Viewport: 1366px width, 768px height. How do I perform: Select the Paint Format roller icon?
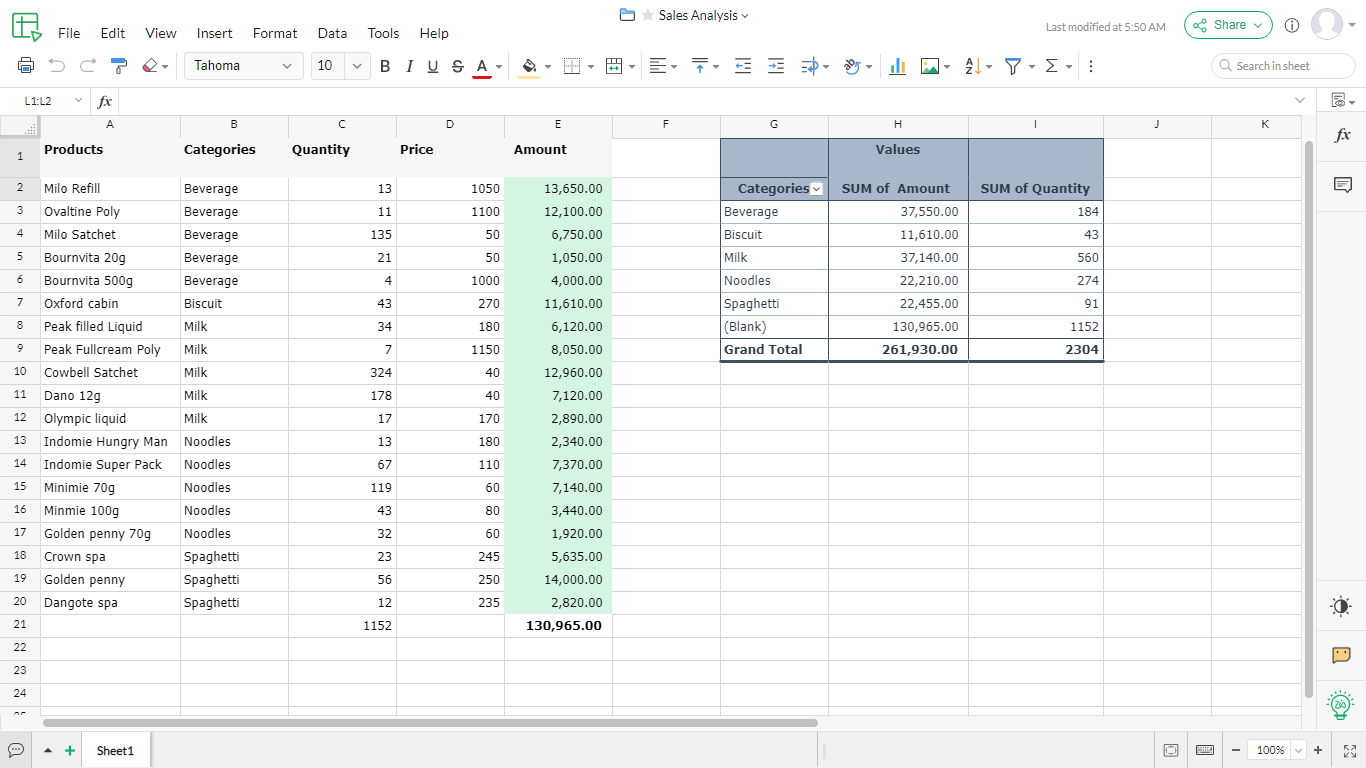119,66
